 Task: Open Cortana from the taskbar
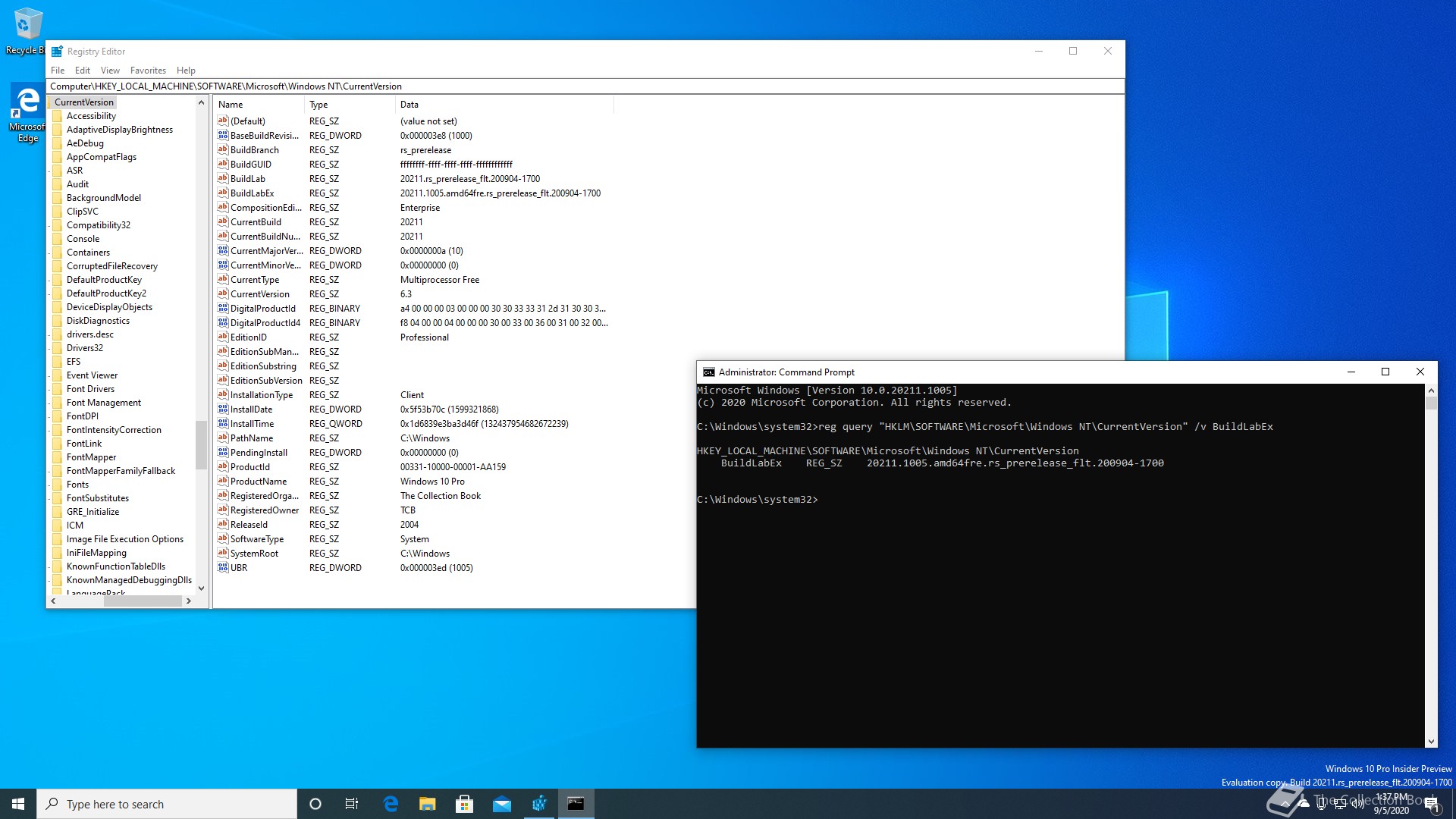pos(315,804)
